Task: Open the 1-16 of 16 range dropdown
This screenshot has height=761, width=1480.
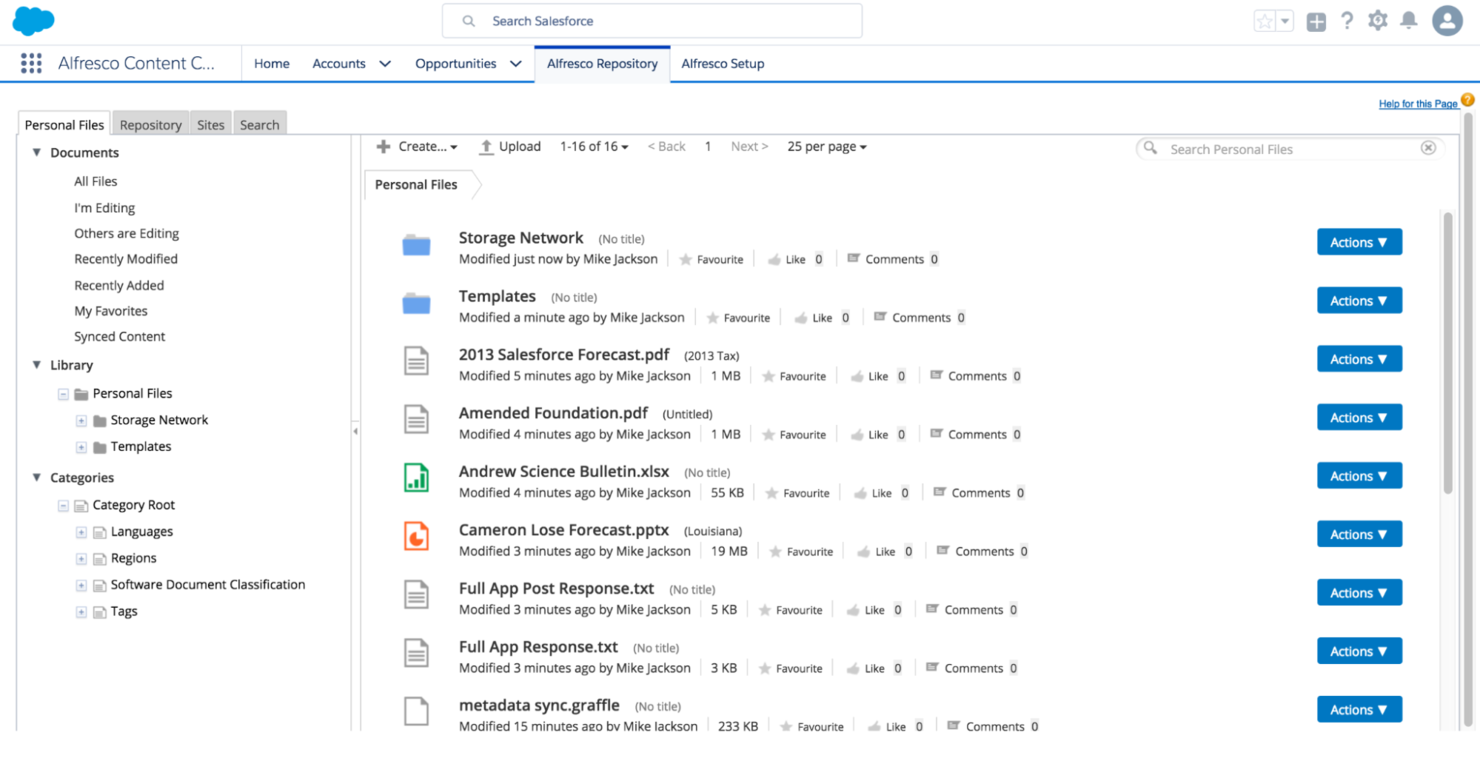Action: coord(594,146)
